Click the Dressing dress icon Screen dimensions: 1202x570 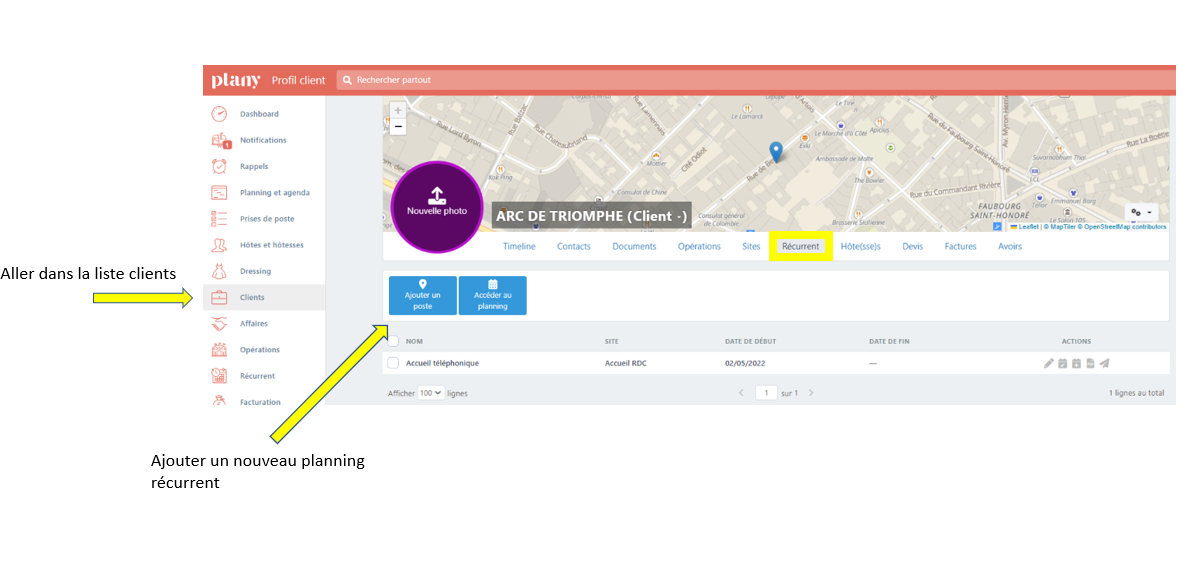coord(219,271)
